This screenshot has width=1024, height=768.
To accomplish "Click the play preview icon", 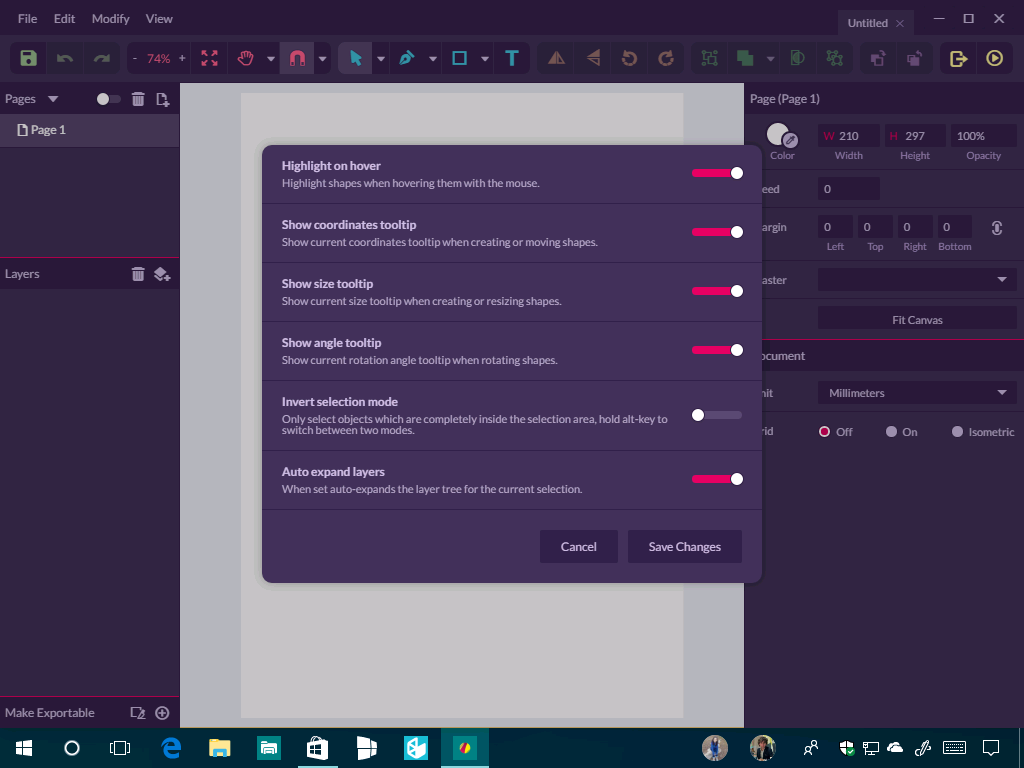I will point(995,58).
